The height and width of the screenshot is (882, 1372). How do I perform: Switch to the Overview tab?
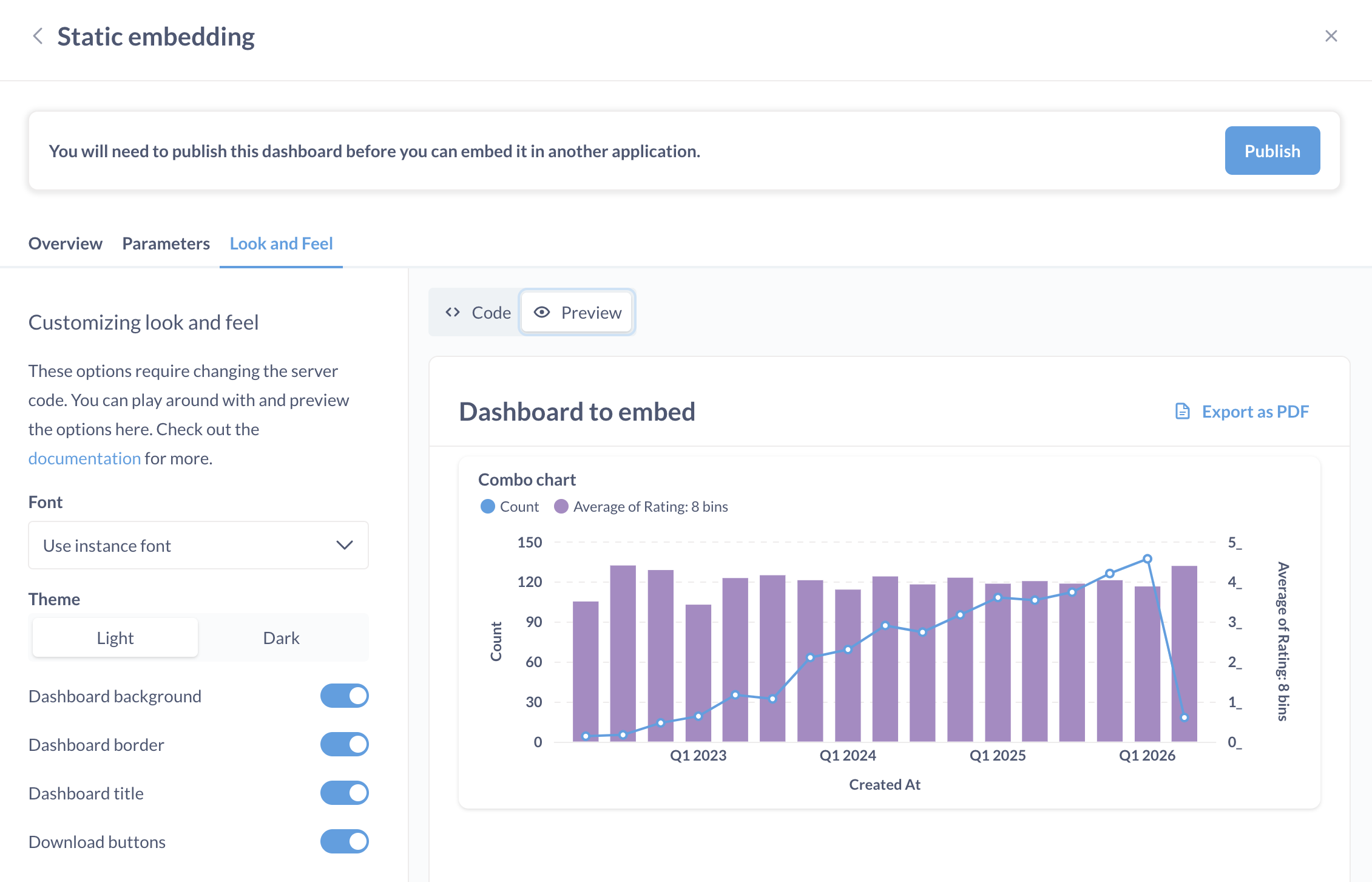(66, 244)
